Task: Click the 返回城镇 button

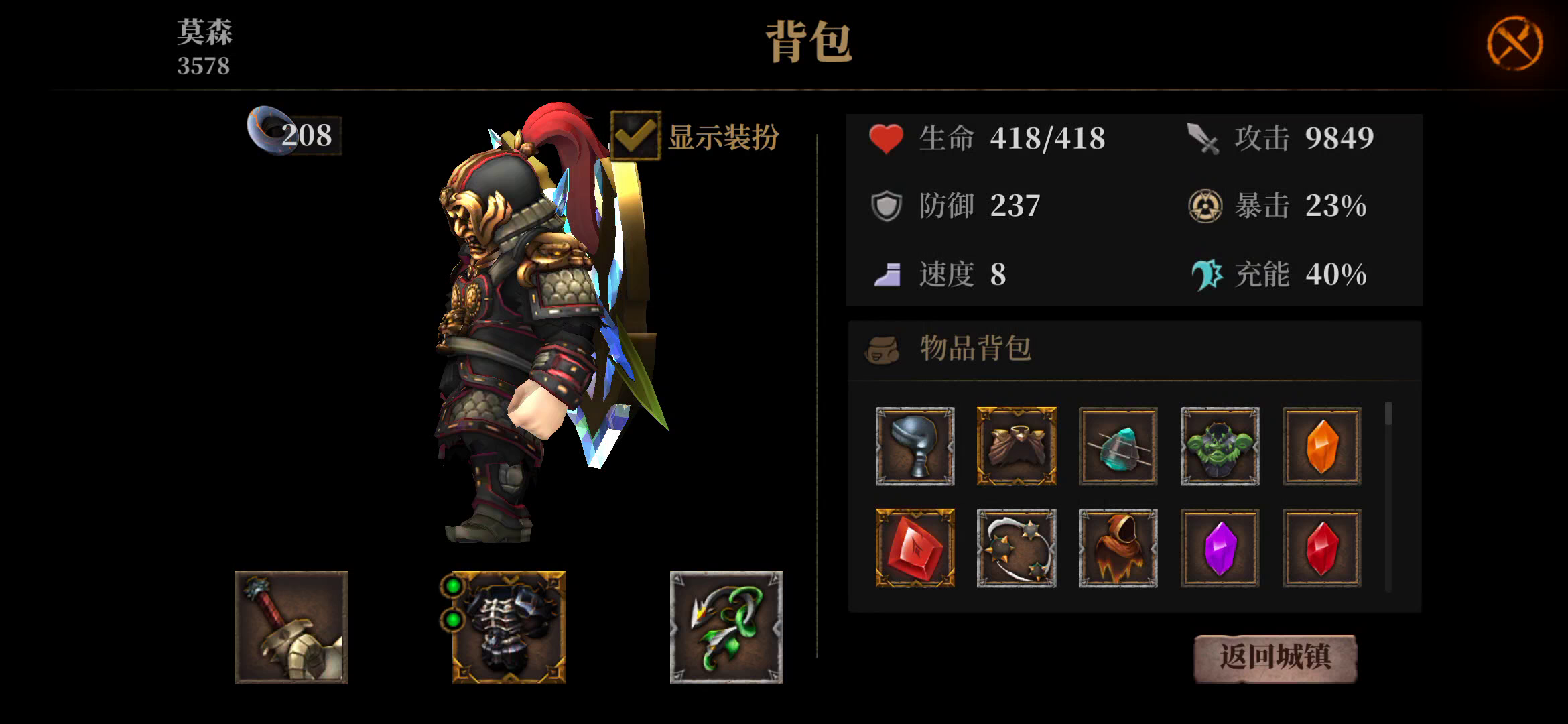Action: point(1275,658)
